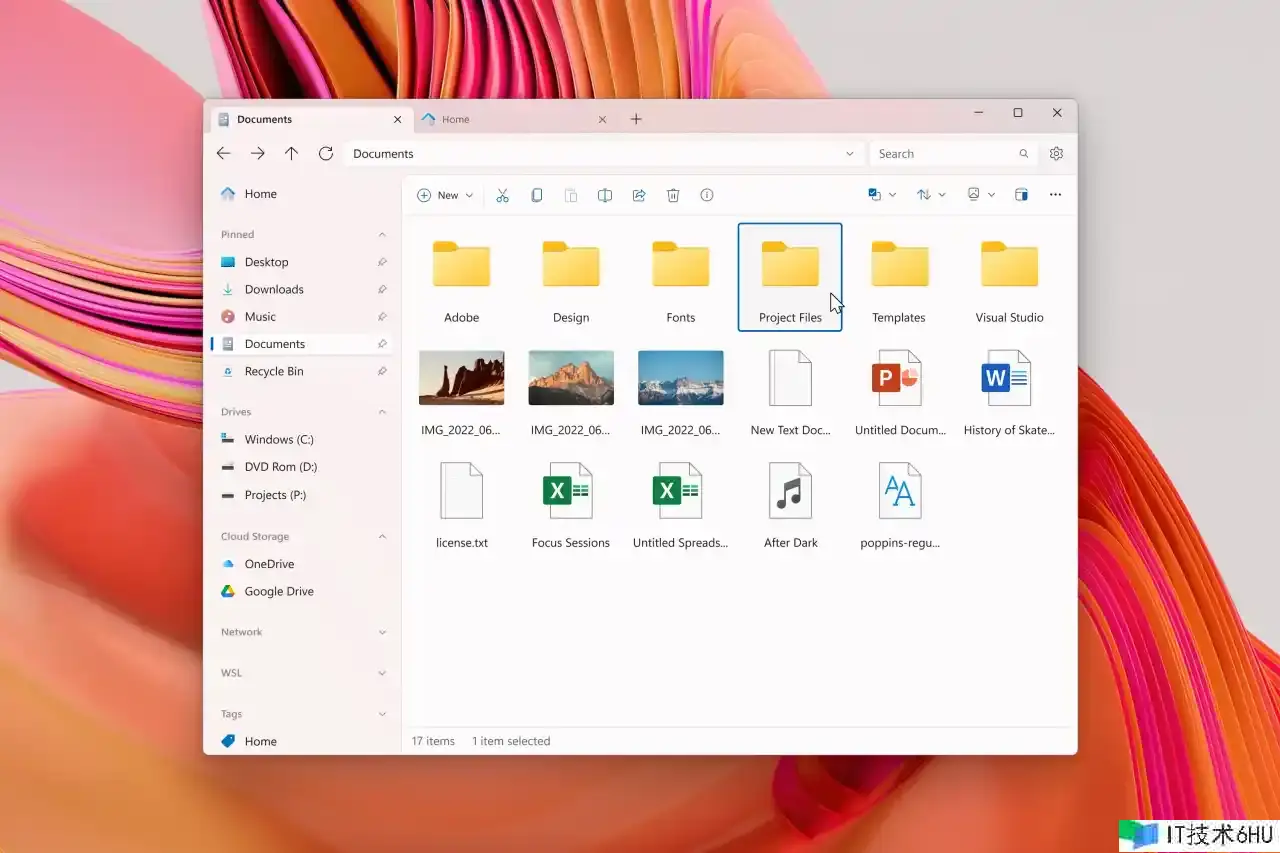
Task: Unpin Downloads using its pin icon
Action: [382, 289]
